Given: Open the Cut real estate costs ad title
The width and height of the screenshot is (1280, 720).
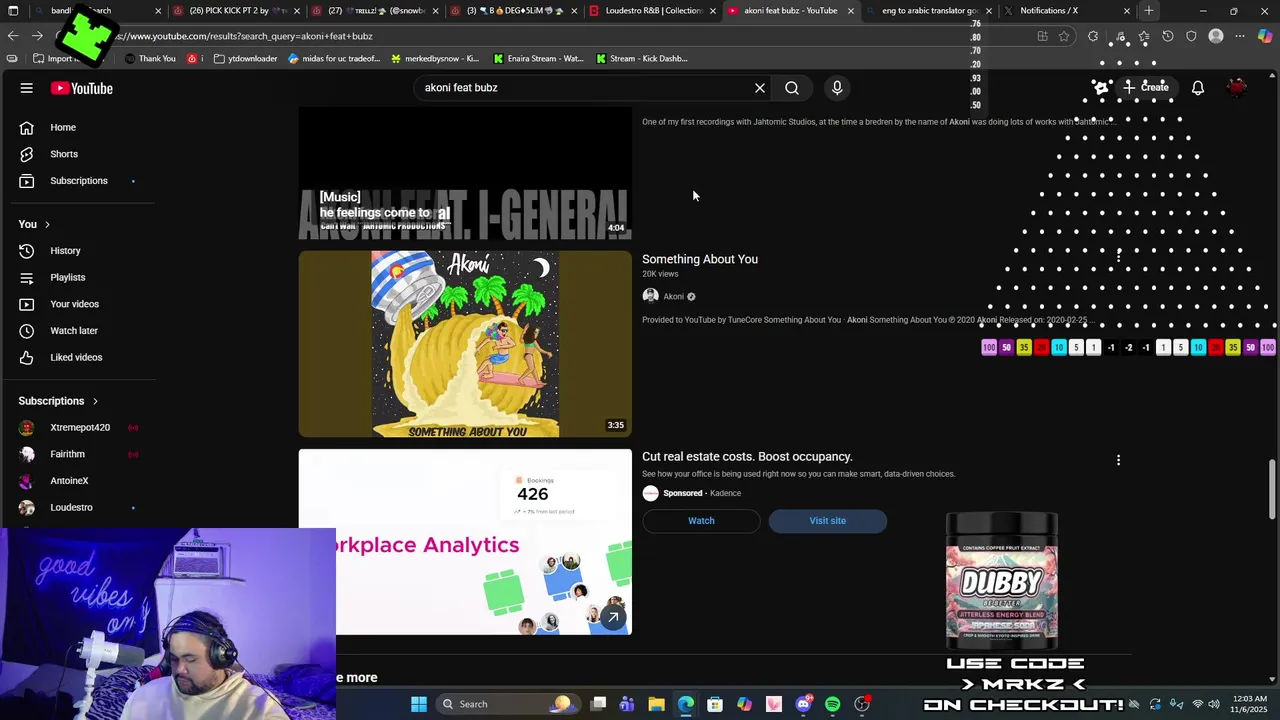Looking at the screenshot, I should coord(747,457).
